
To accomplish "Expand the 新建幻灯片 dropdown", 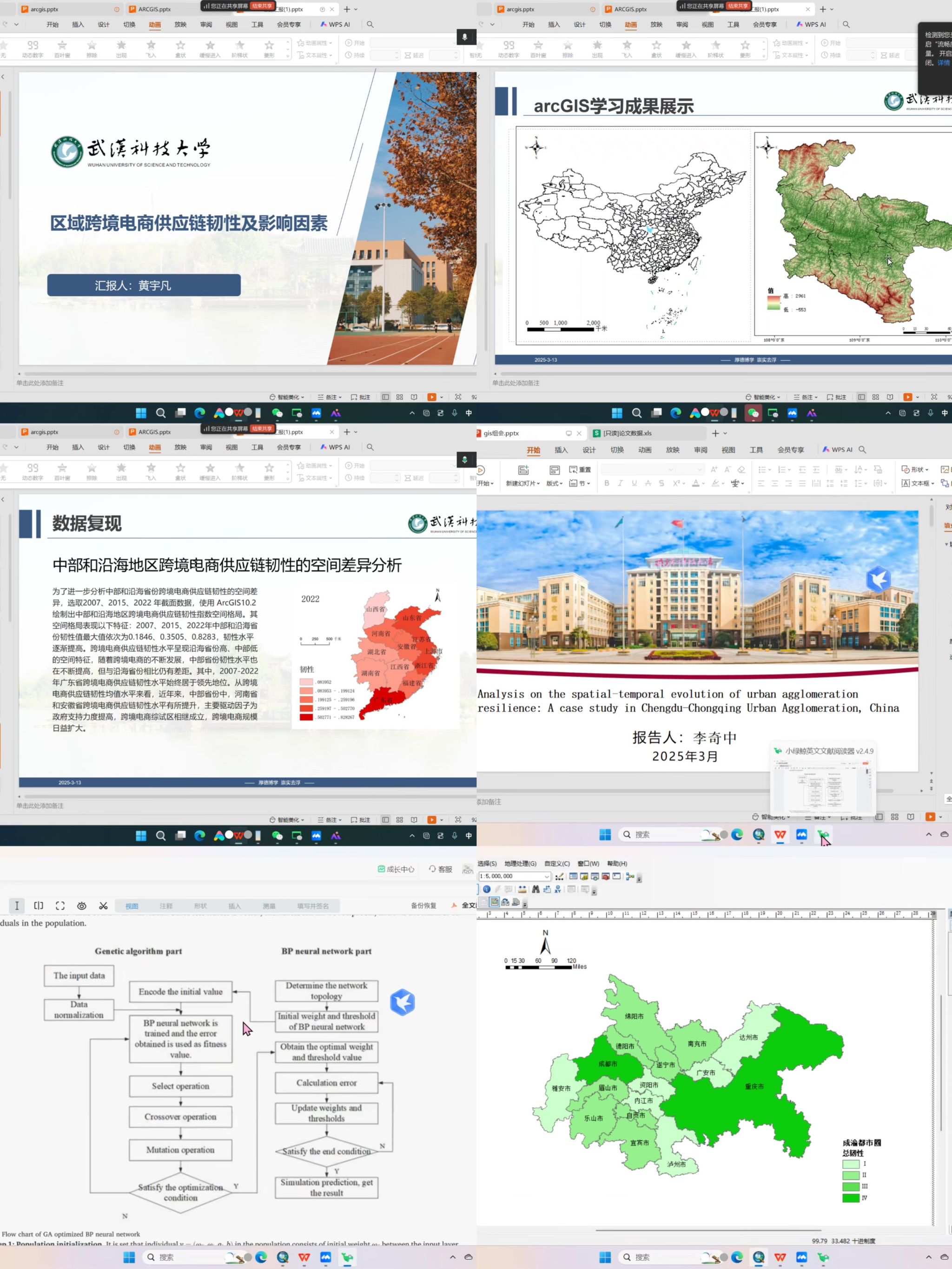I will coord(523,483).
